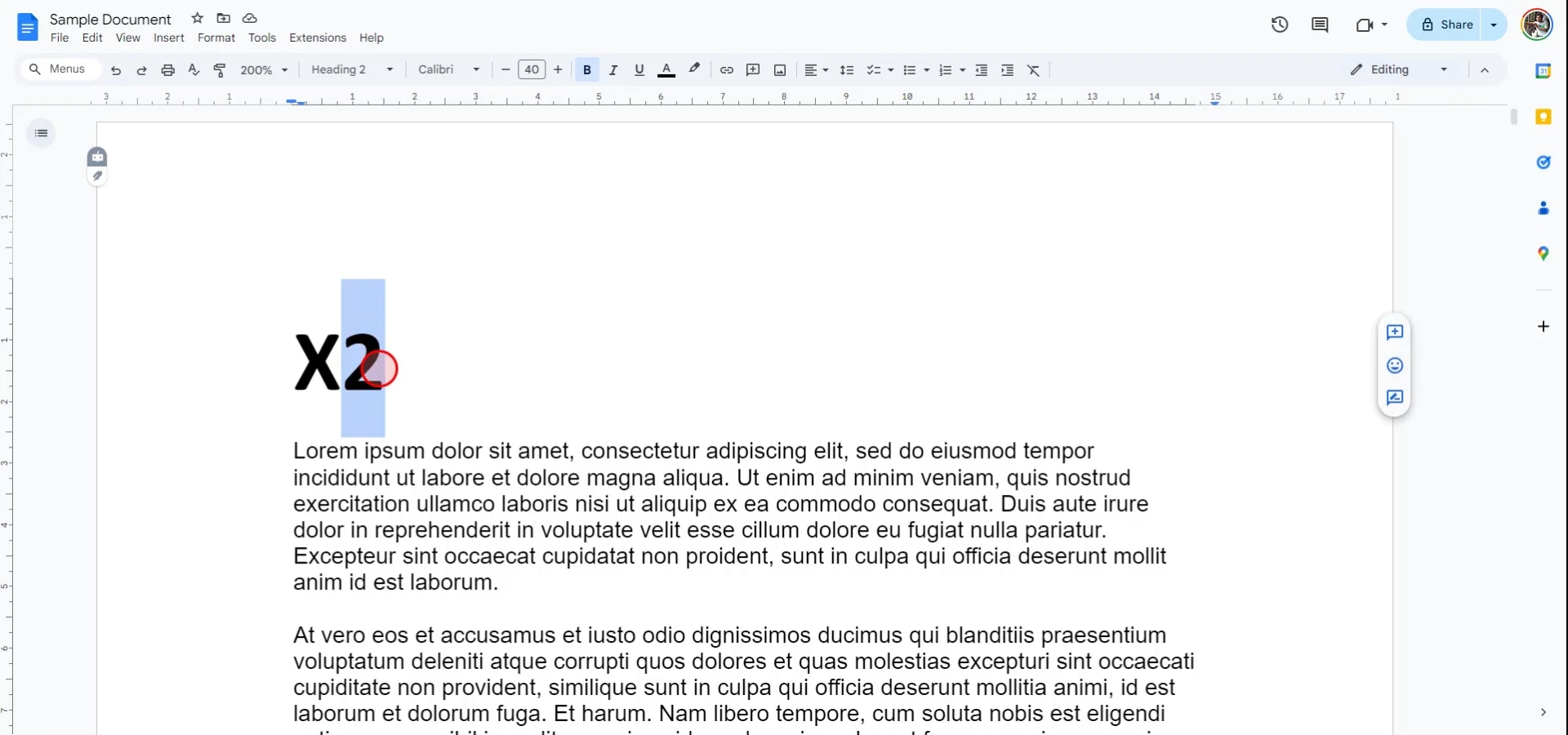Toggle bold formatting
This screenshot has width=1568, height=735.
click(x=586, y=70)
